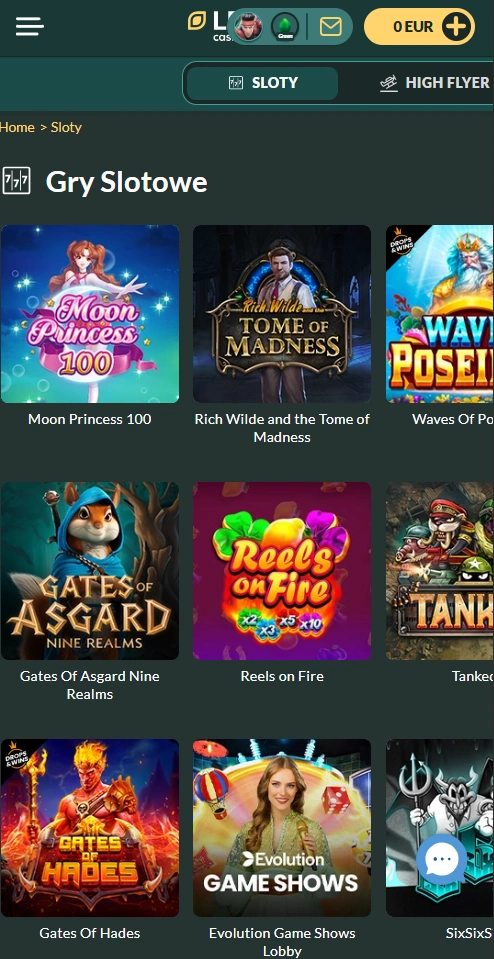494x959 pixels.
Task: Open the green level badge icon
Action: pos(285,26)
